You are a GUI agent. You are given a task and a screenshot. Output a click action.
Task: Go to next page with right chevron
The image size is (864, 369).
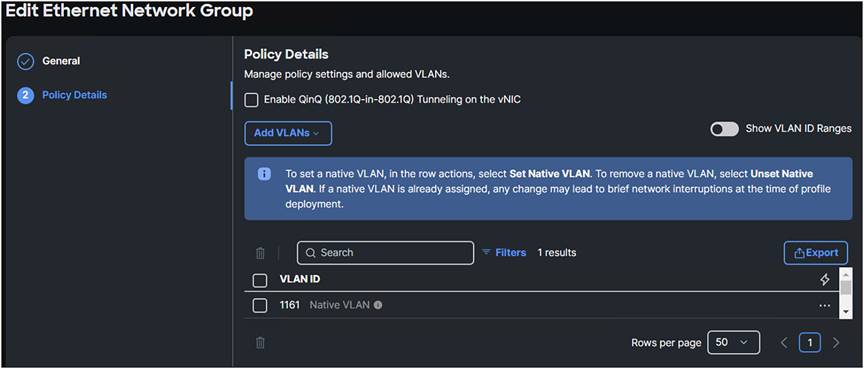[836, 343]
